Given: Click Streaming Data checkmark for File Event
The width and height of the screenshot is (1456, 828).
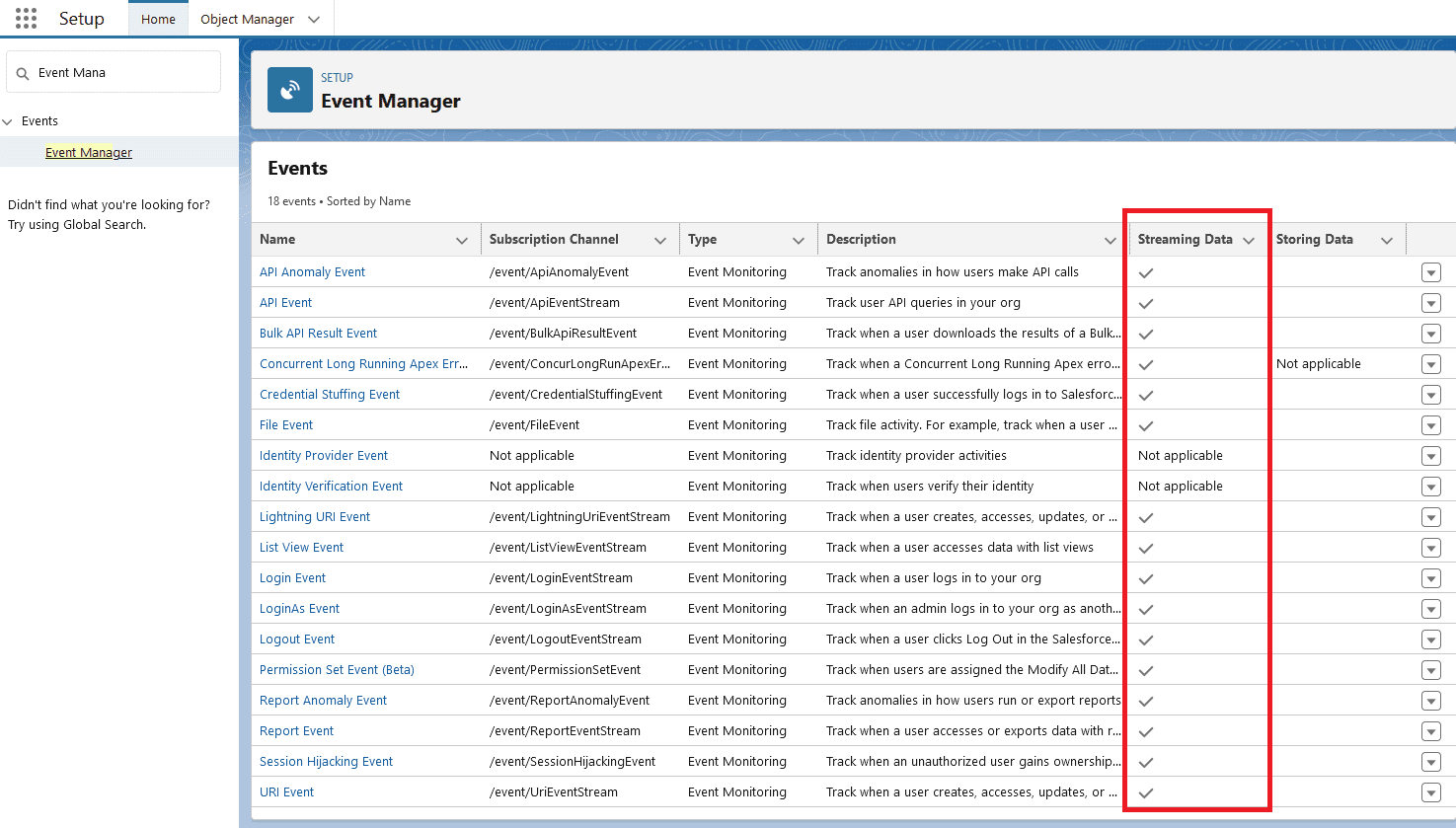Looking at the screenshot, I should coord(1146,425).
